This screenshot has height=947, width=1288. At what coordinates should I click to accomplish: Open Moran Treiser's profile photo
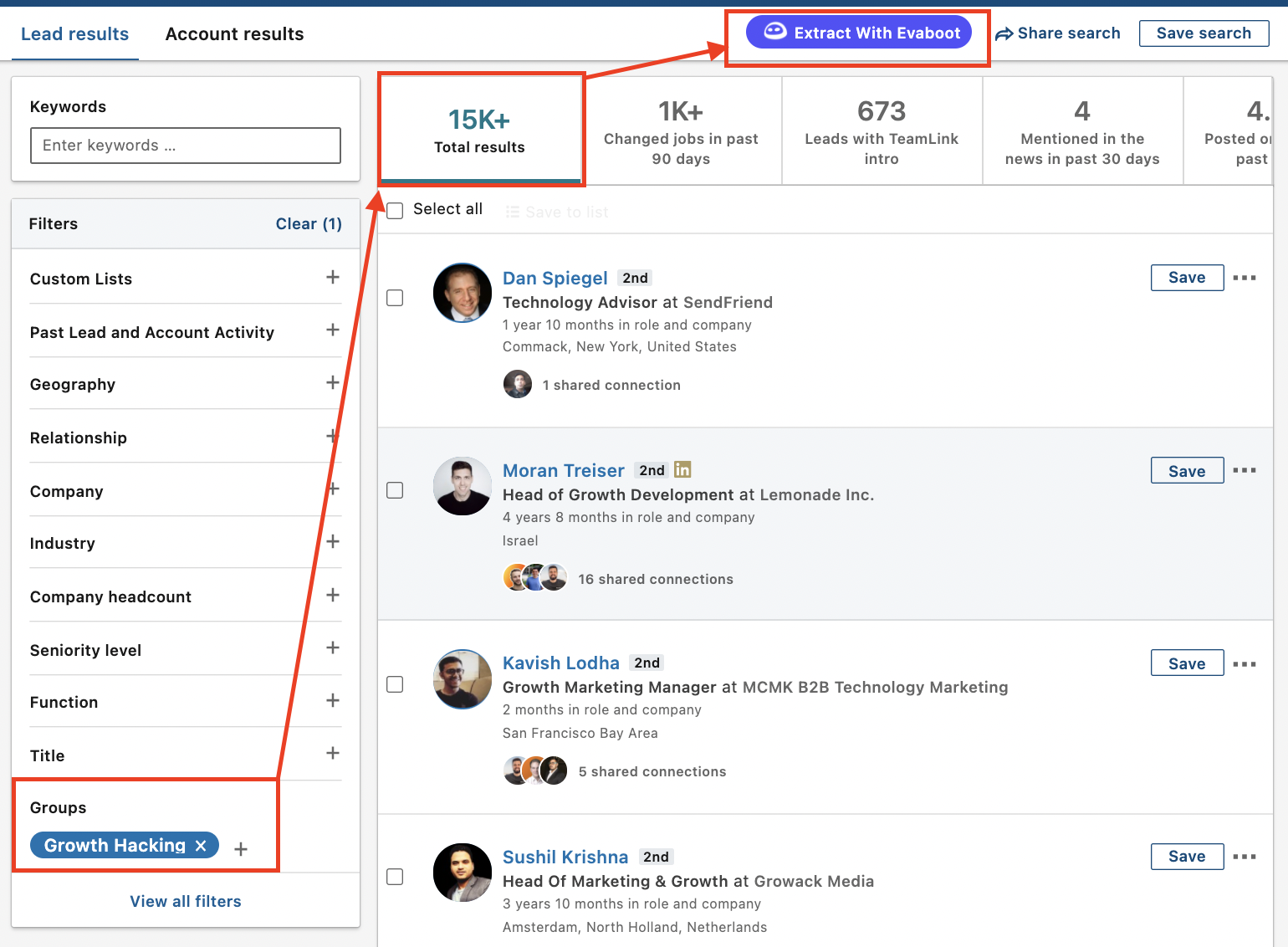463,485
